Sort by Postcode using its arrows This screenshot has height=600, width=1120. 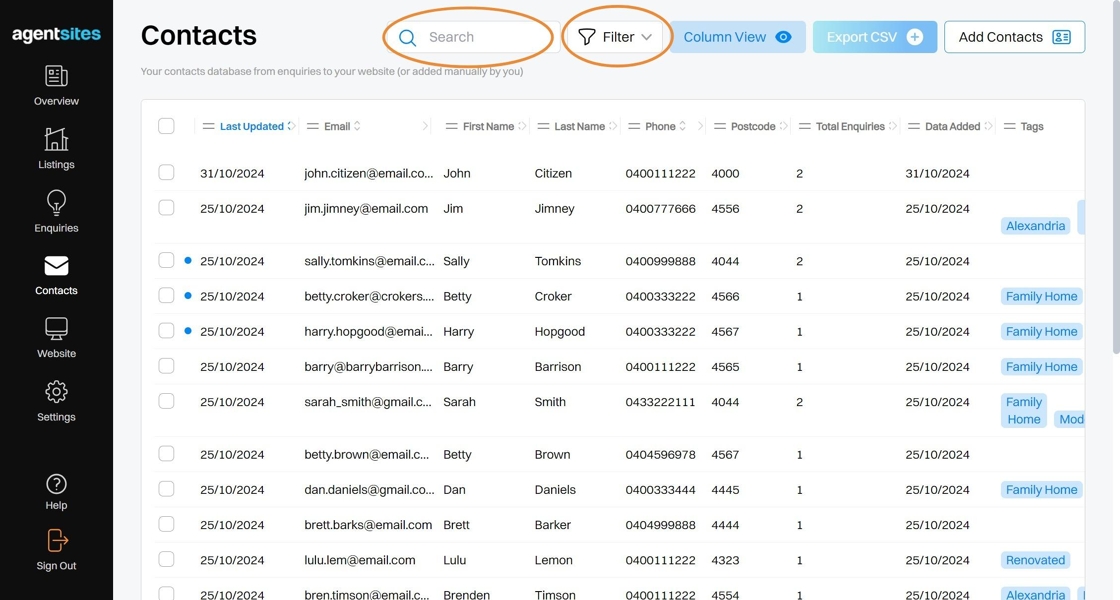click(783, 126)
